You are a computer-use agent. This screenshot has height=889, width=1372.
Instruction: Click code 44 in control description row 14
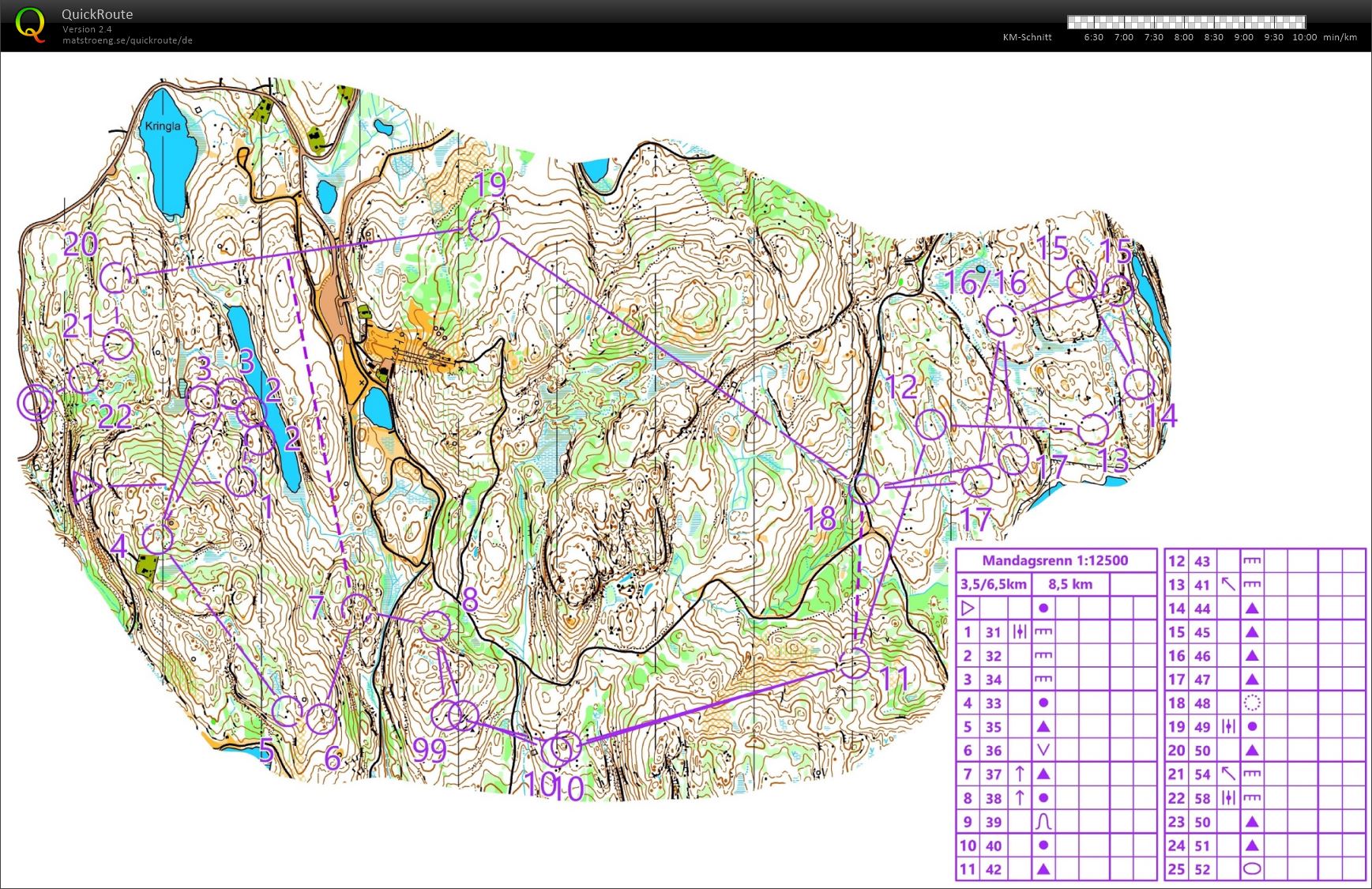coord(1202,608)
